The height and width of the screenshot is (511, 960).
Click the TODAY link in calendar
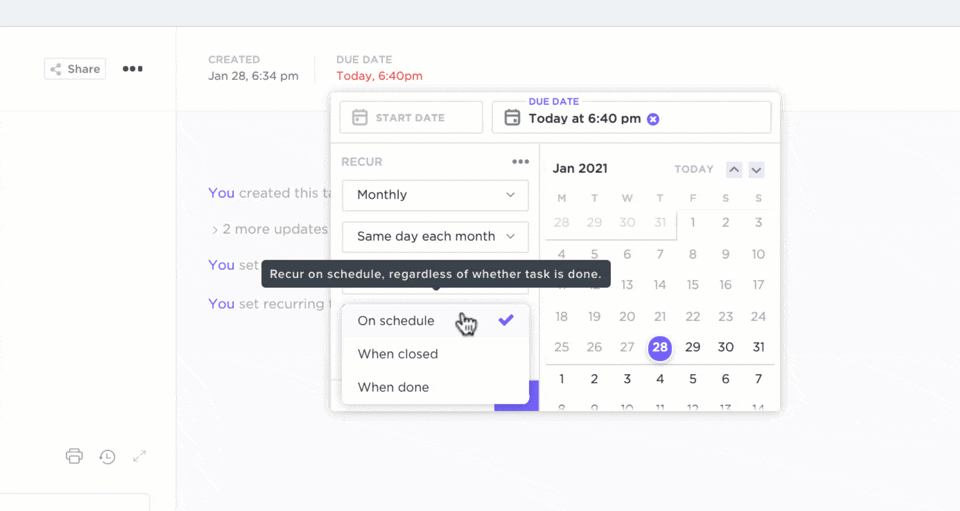[x=694, y=170]
